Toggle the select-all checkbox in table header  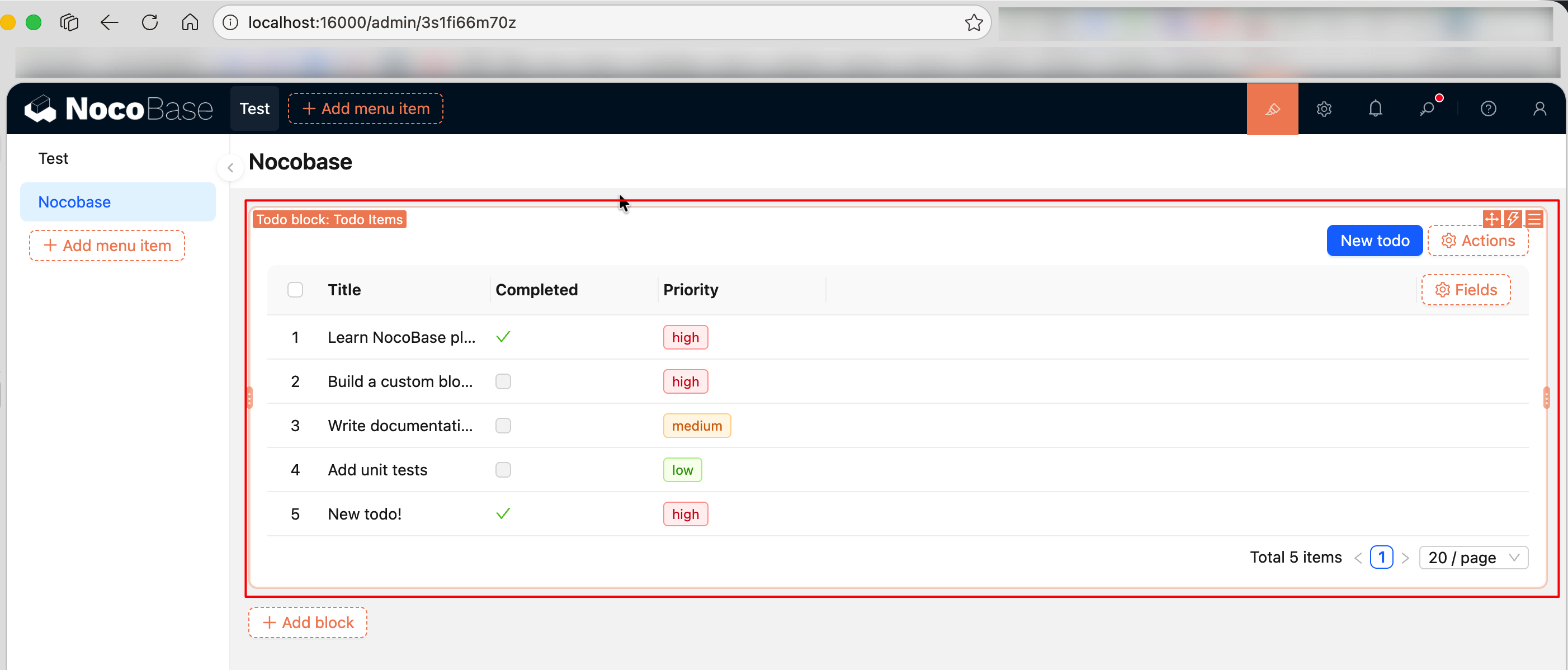(295, 290)
